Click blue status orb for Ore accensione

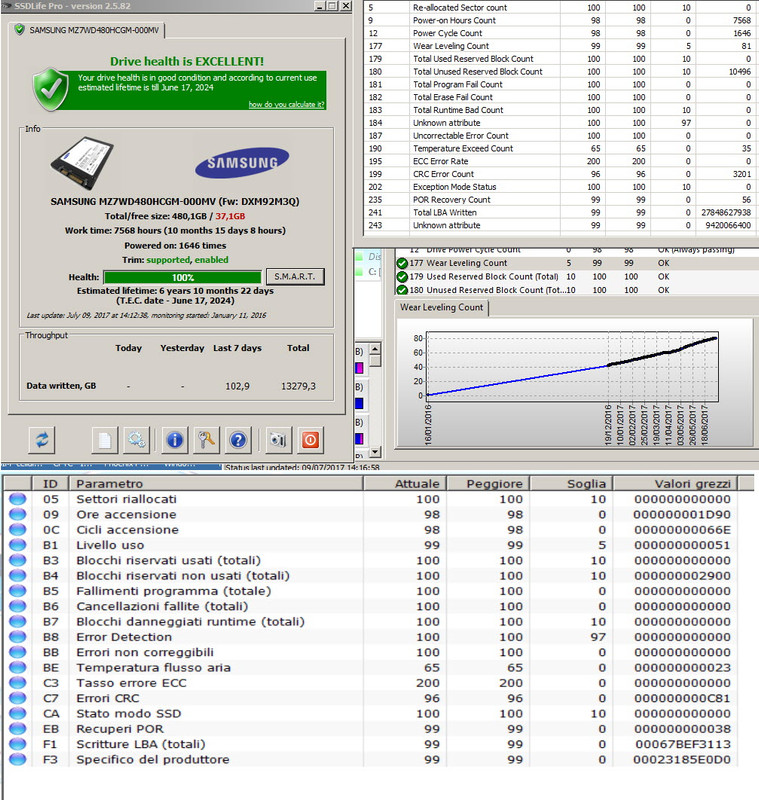(x=17, y=514)
